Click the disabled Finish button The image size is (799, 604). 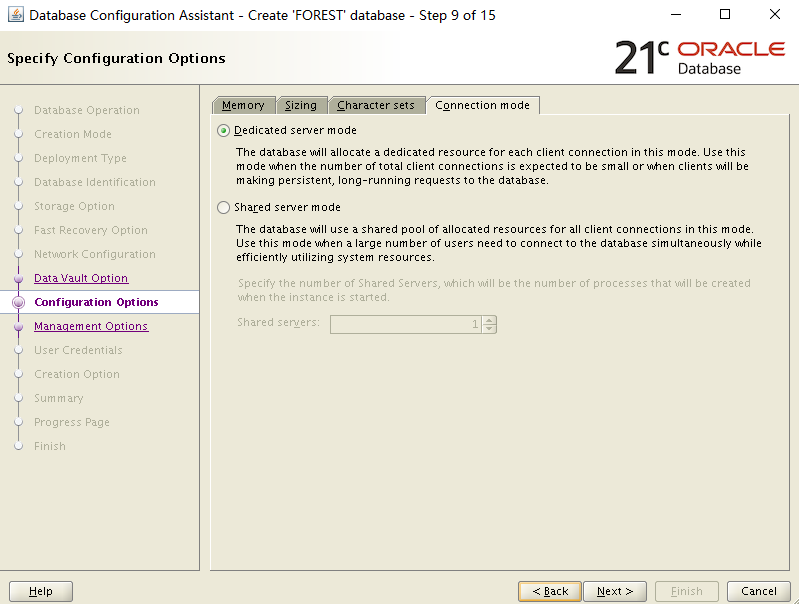(686, 591)
